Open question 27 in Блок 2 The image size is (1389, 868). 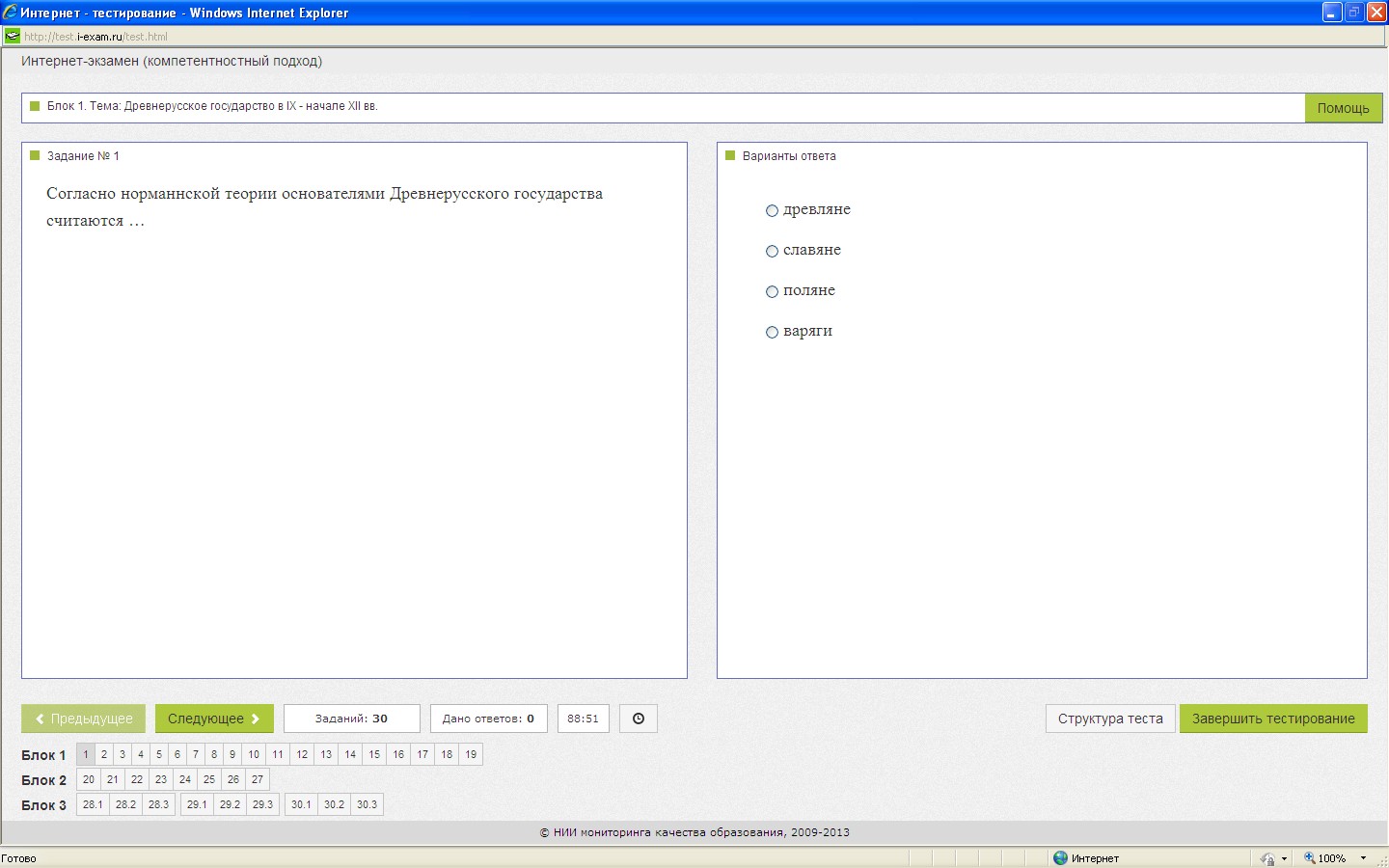[258, 779]
